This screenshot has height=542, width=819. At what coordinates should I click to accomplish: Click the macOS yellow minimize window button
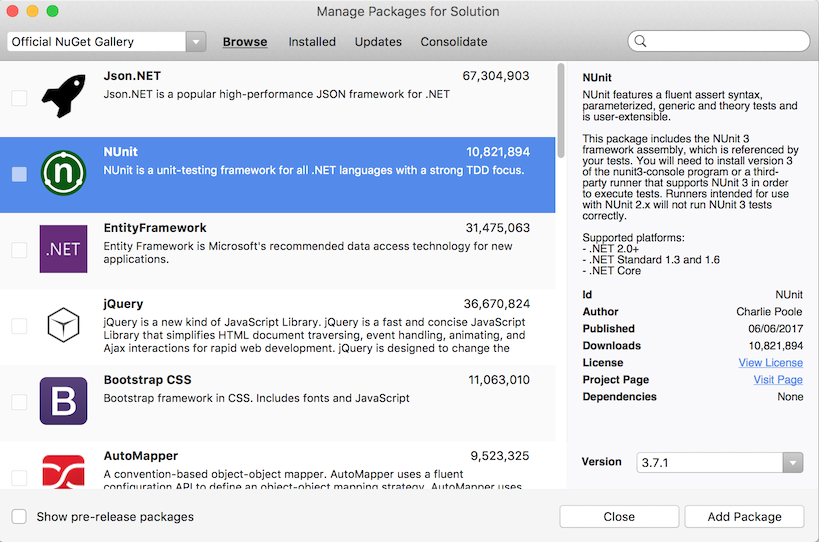[x=32, y=11]
